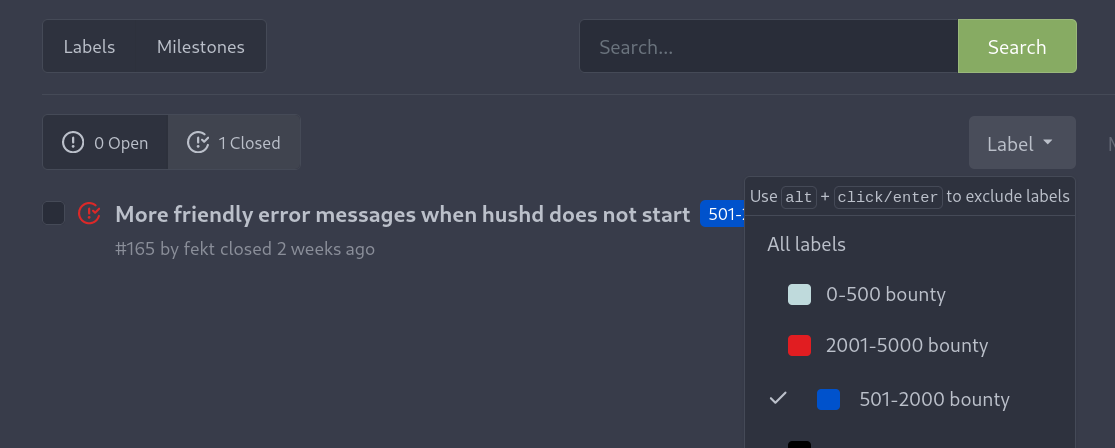This screenshot has height=448, width=1115.
Task: Choose the "0-500 bounty" label text
Action: coord(885,294)
